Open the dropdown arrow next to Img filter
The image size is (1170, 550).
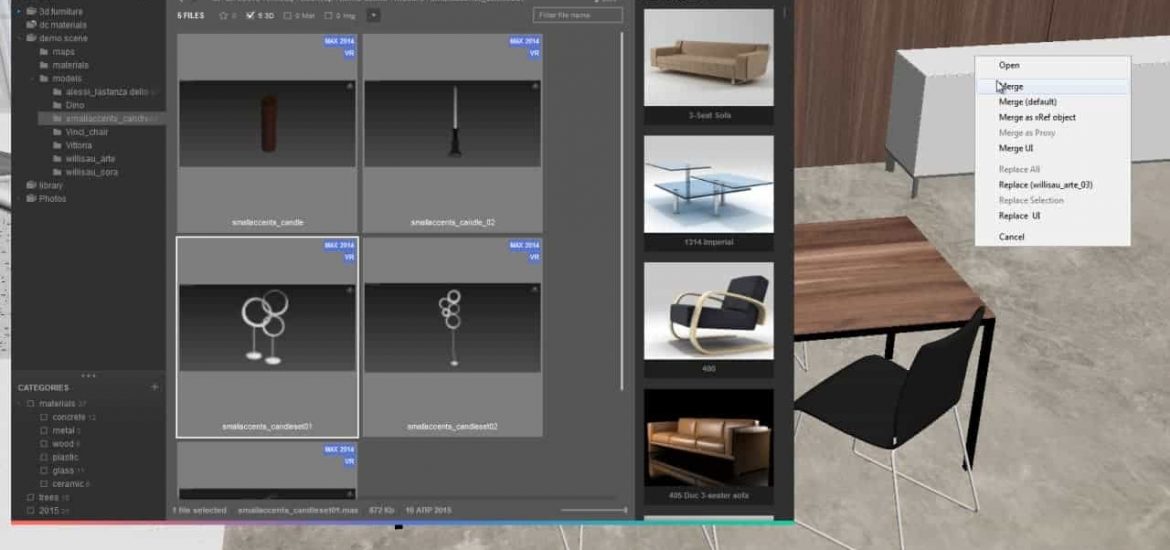373,16
